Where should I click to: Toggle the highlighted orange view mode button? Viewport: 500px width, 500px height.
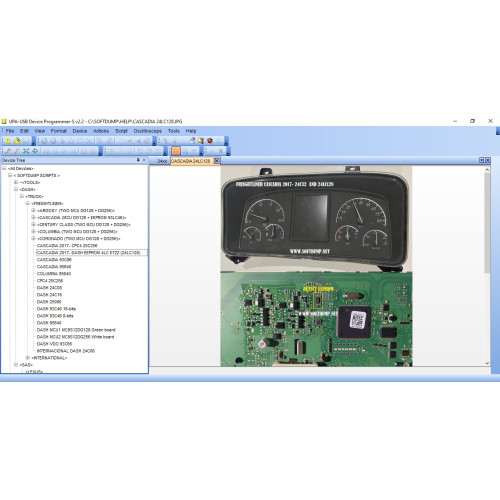tap(176, 151)
